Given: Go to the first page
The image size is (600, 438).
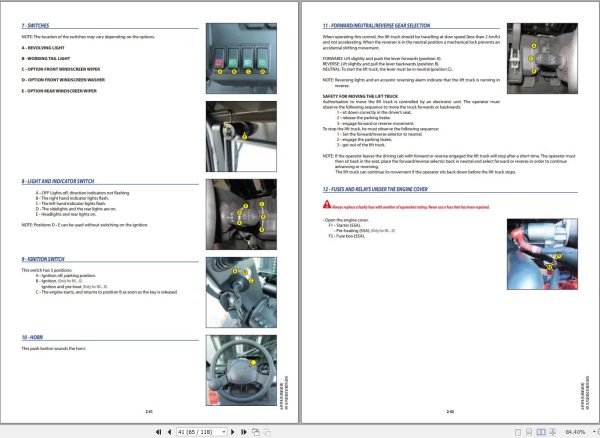Looking at the screenshot, I should pyautogui.click(x=158, y=431).
